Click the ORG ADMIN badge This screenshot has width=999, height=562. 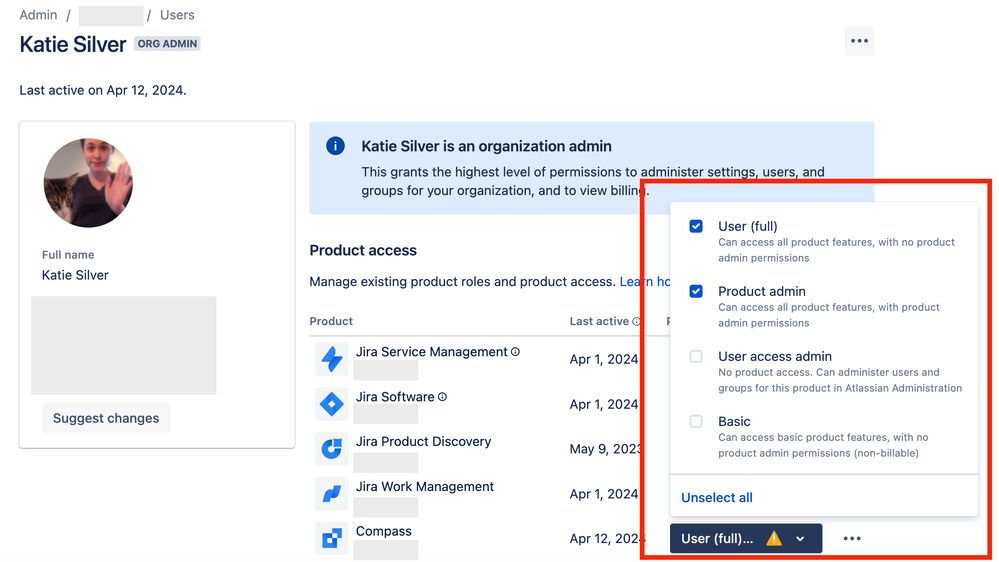pyautogui.click(x=167, y=44)
